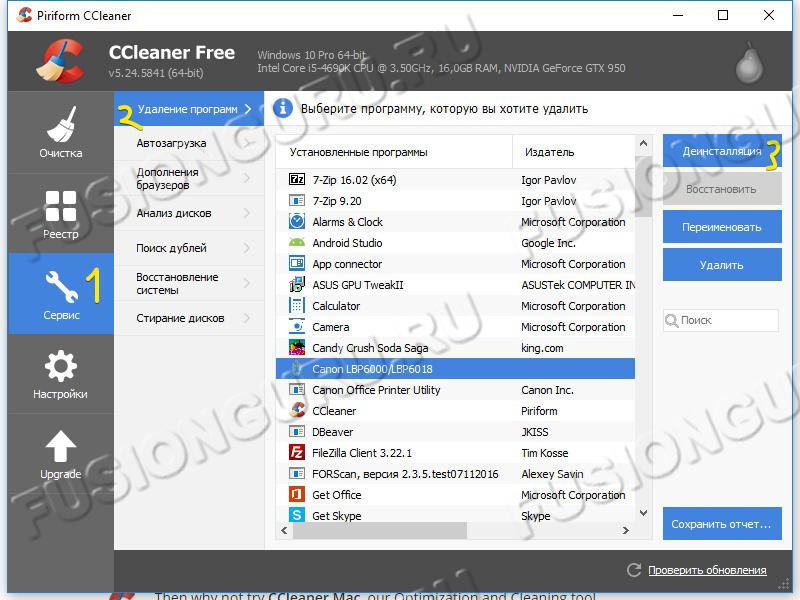Click the Google Inc. publisher cell
This screenshot has width=800, height=600.
pyautogui.click(x=548, y=243)
